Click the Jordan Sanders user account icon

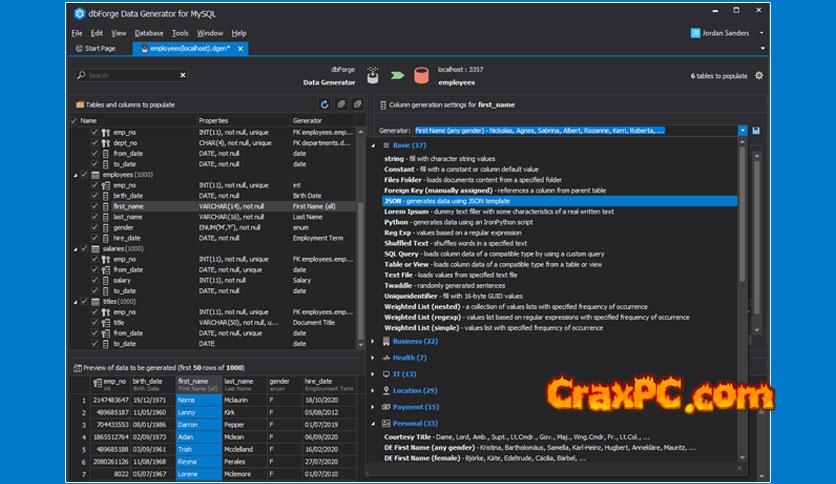[696, 33]
